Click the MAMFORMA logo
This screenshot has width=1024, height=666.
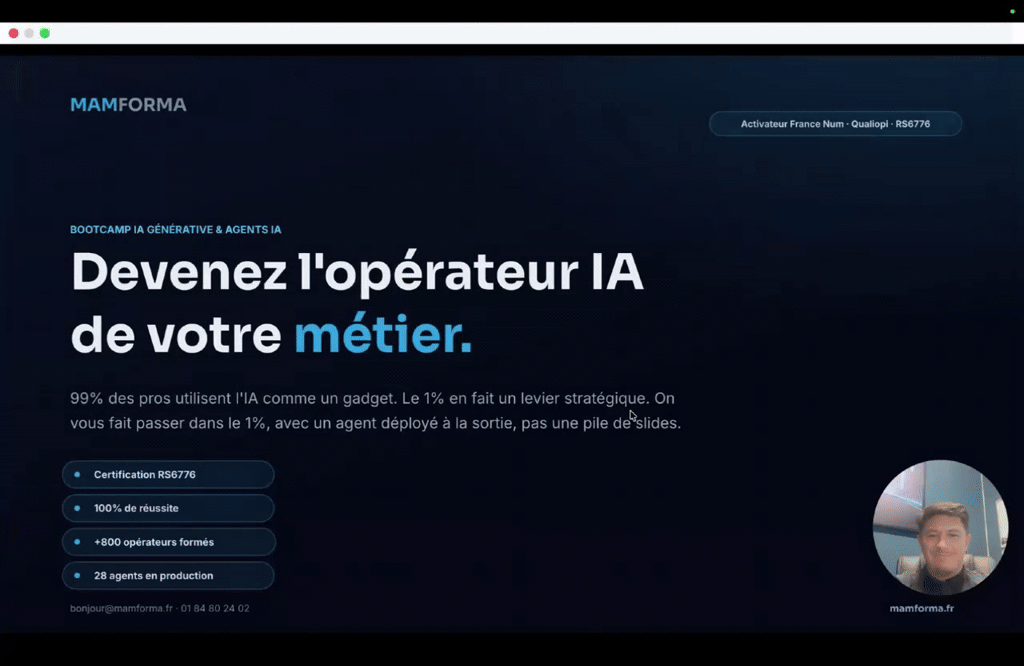[x=128, y=104]
